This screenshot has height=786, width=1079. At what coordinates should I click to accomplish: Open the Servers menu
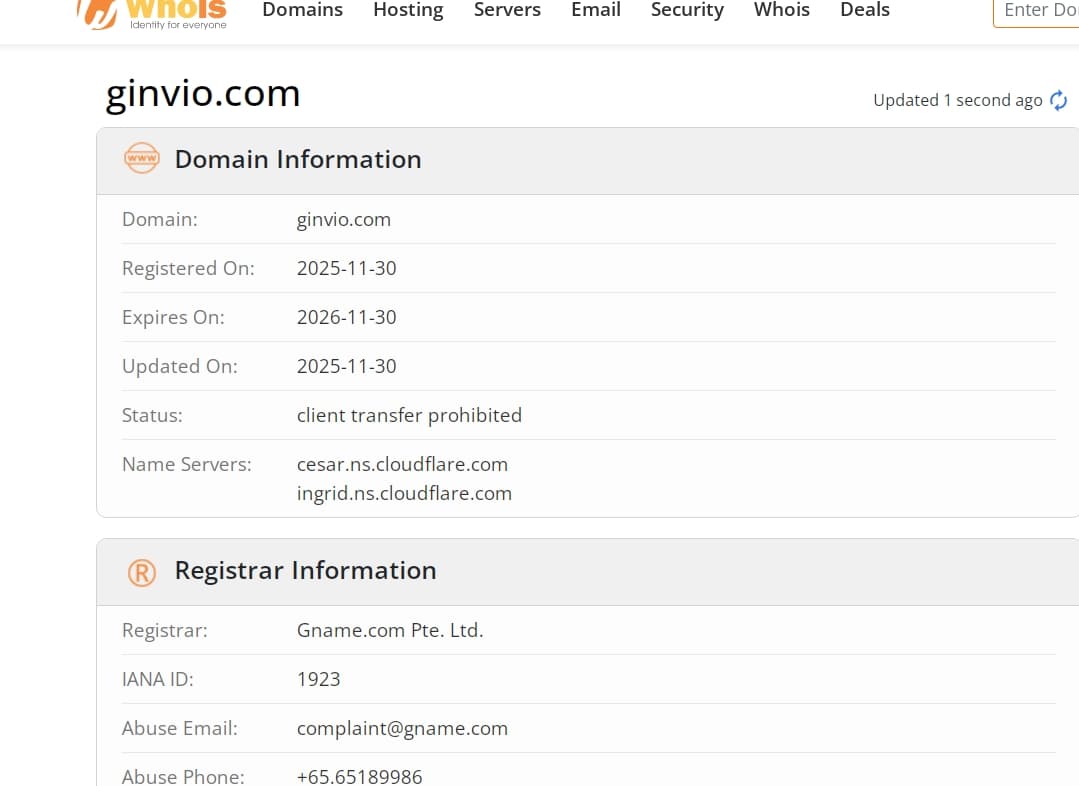point(507,10)
